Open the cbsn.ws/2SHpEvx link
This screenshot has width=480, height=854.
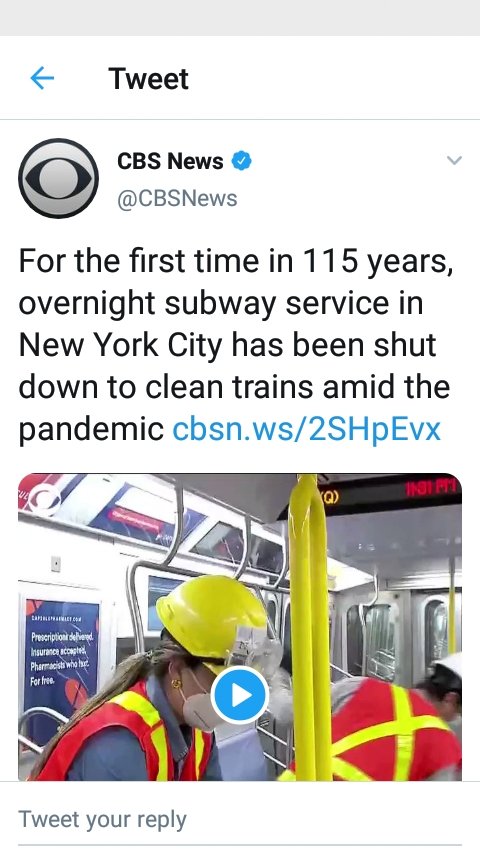pos(306,429)
